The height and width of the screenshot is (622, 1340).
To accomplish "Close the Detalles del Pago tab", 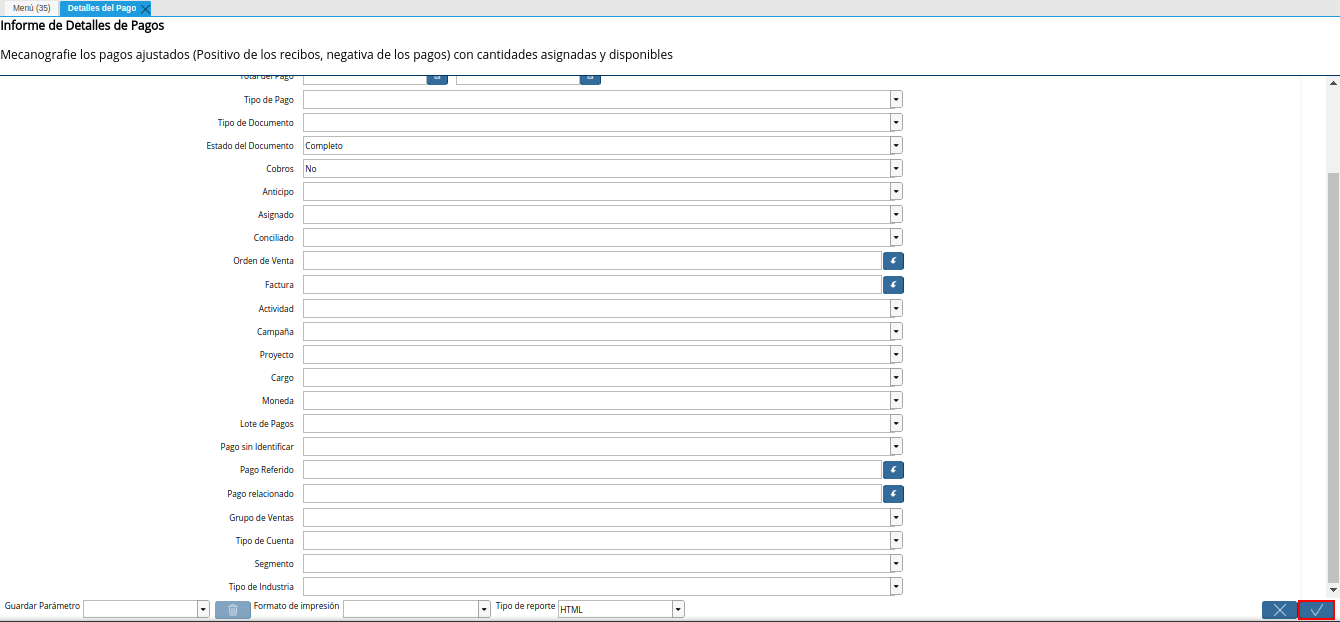I will (x=145, y=8).
